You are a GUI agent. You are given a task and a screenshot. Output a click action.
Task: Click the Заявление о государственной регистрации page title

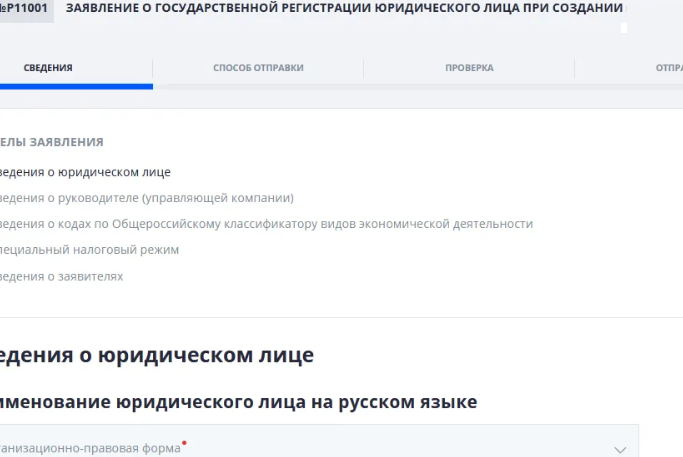tap(344, 8)
